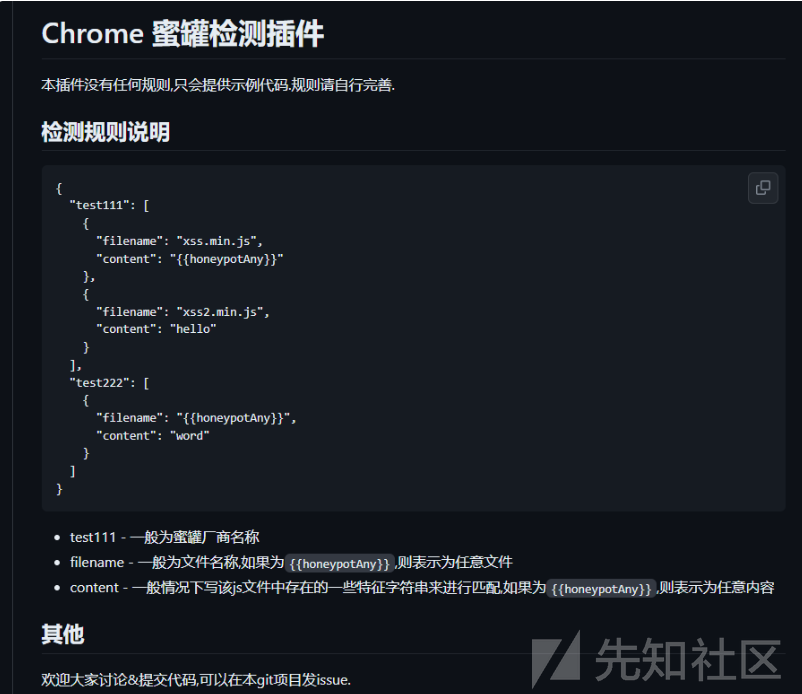
Task: Click the "test222": [ code line
Action: (x=109, y=383)
